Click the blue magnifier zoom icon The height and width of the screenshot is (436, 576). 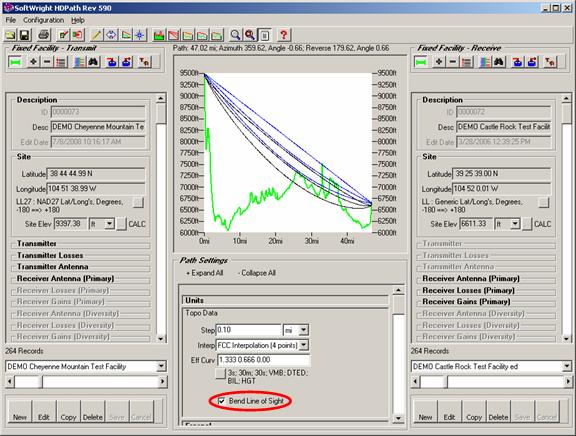coord(235,35)
